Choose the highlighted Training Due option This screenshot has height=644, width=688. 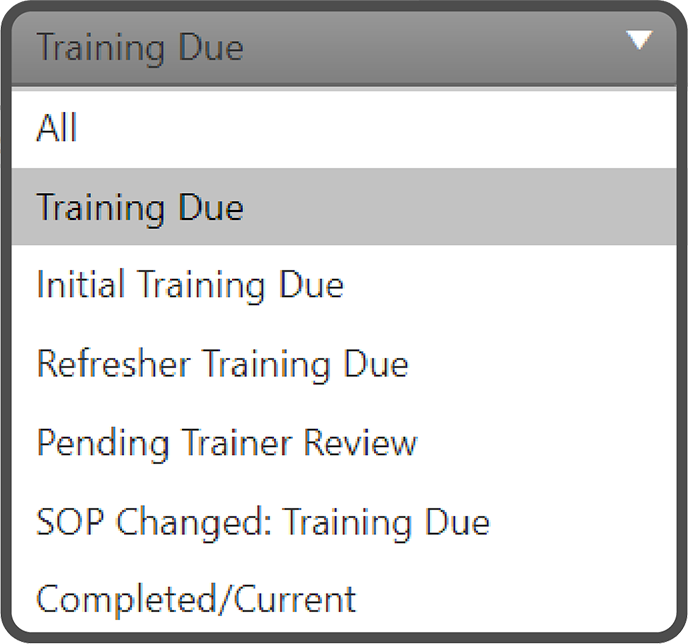click(x=140, y=207)
